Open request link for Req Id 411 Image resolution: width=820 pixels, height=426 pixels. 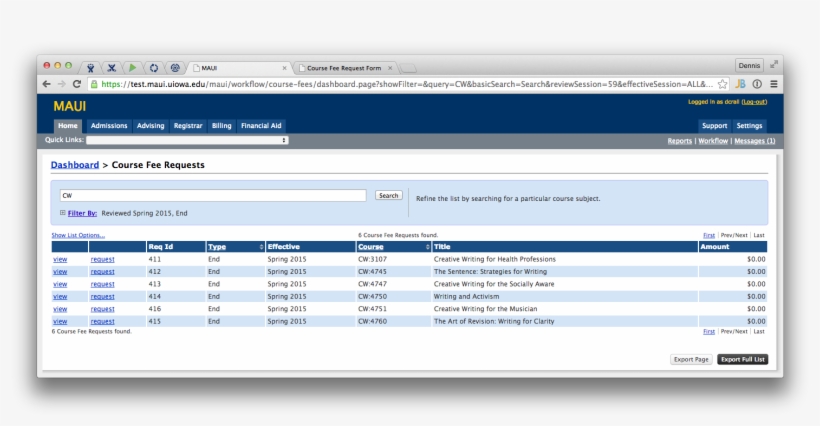tap(102, 259)
